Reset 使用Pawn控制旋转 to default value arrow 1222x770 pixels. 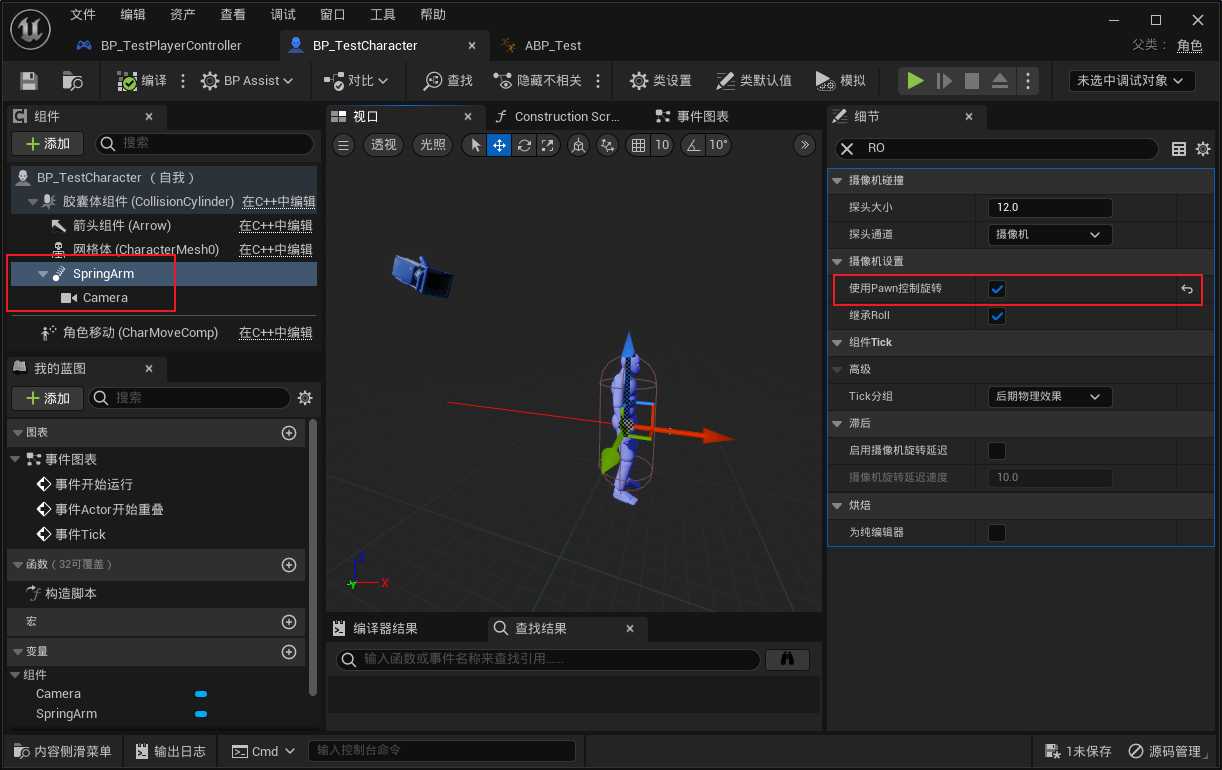pyautogui.click(x=1187, y=289)
